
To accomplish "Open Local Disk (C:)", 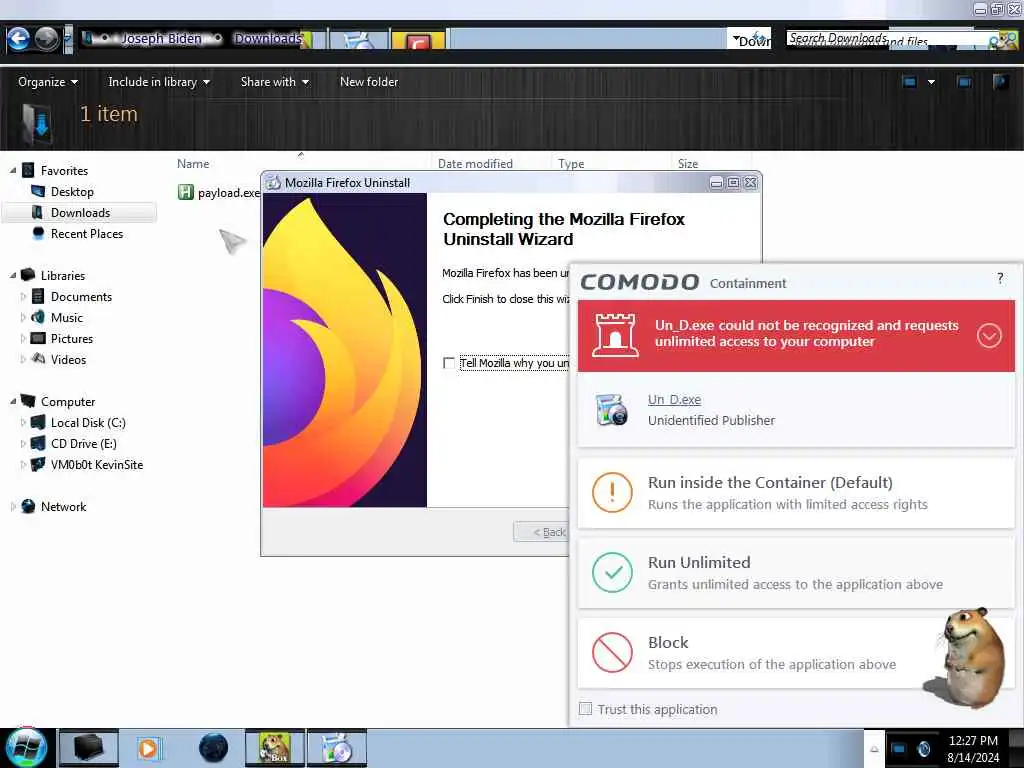I will pos(88,423).
